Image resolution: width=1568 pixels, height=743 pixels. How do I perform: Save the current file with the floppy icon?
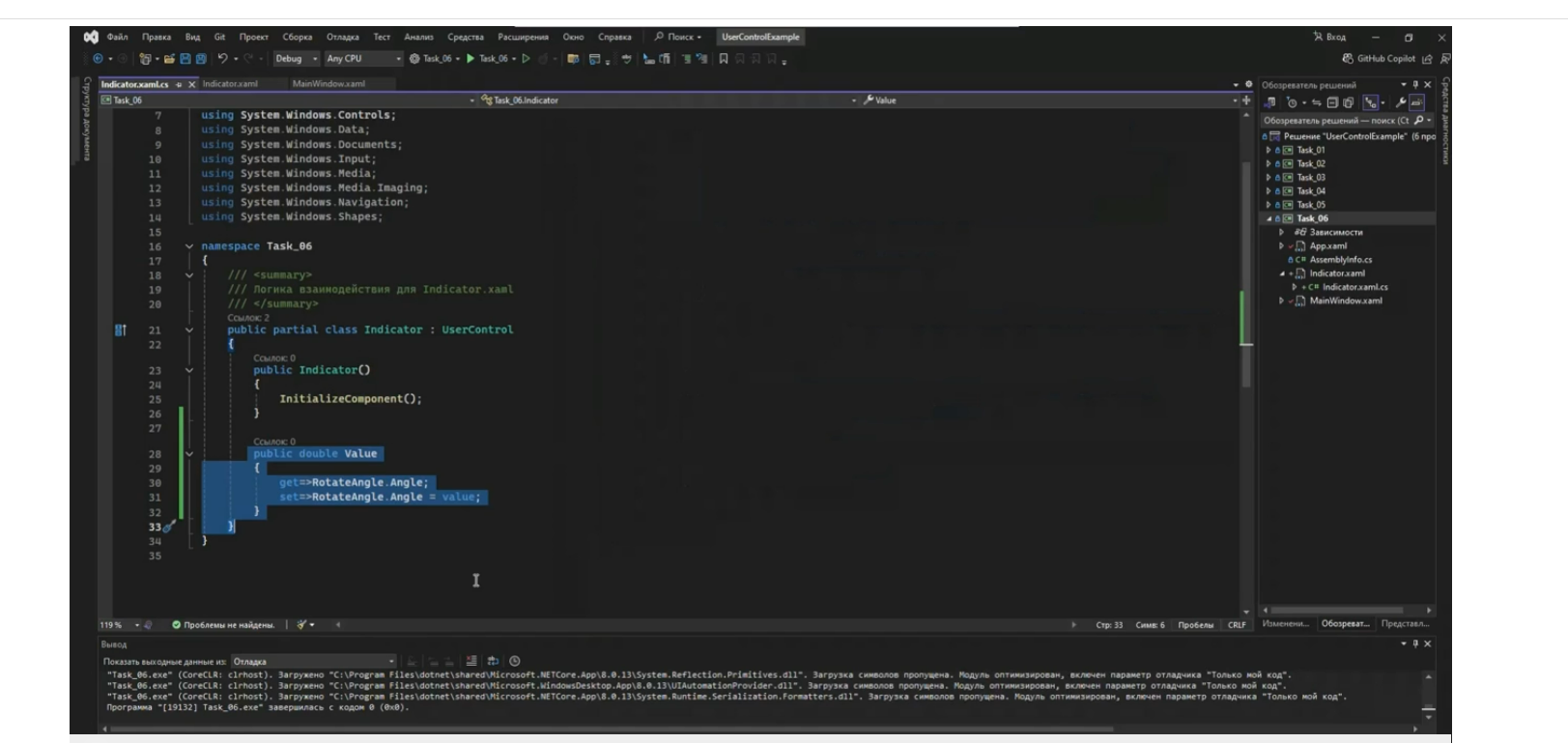pyautogui.click(x=185, y=59)
